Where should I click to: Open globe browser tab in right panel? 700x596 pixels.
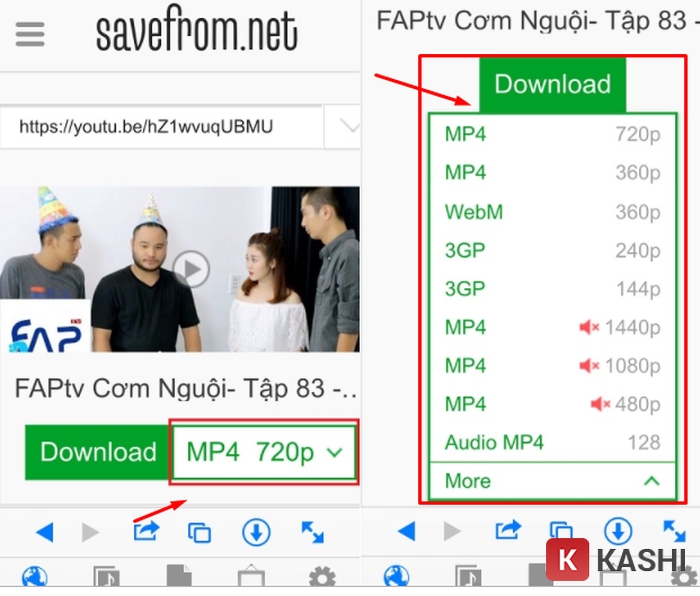(396, 576)
